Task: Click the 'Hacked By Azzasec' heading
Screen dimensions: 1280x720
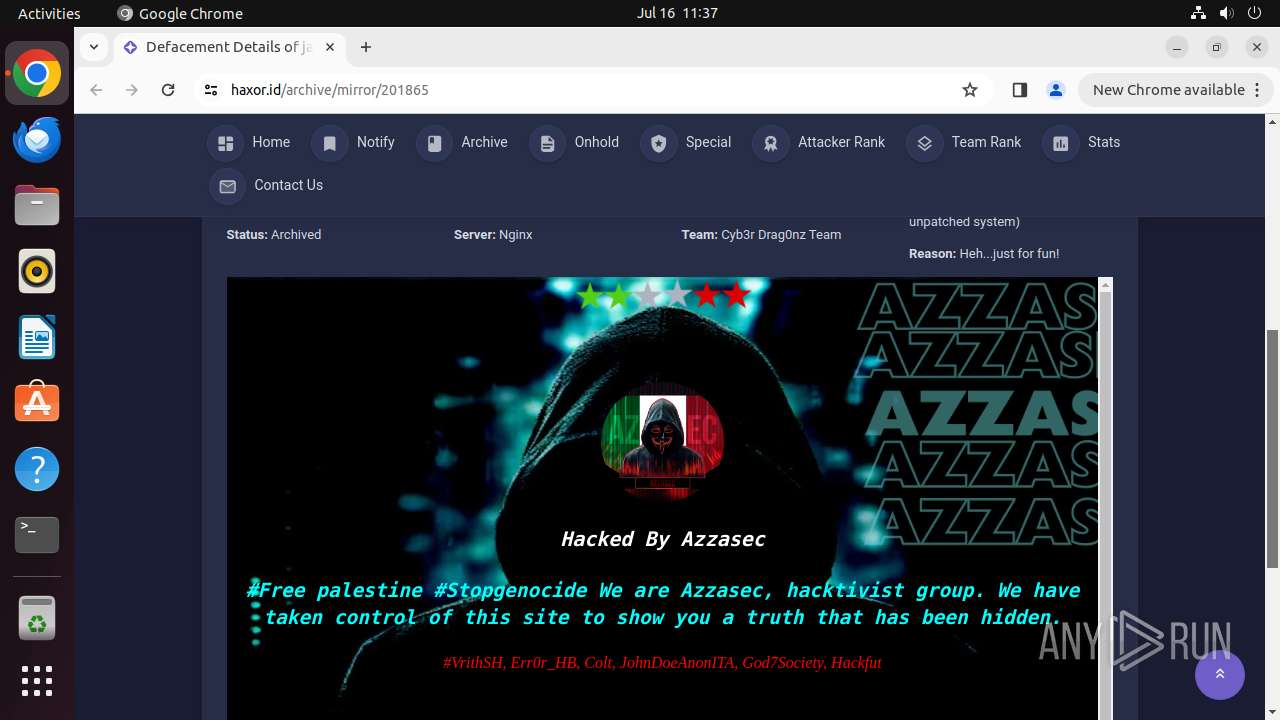Action: (663, 539)
